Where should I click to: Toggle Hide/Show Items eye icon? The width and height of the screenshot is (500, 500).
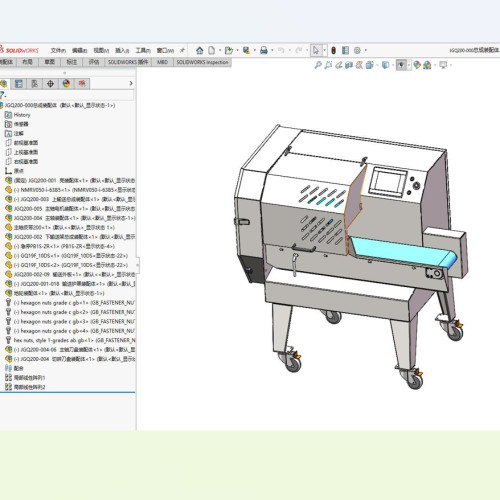(x=401, y=65)
